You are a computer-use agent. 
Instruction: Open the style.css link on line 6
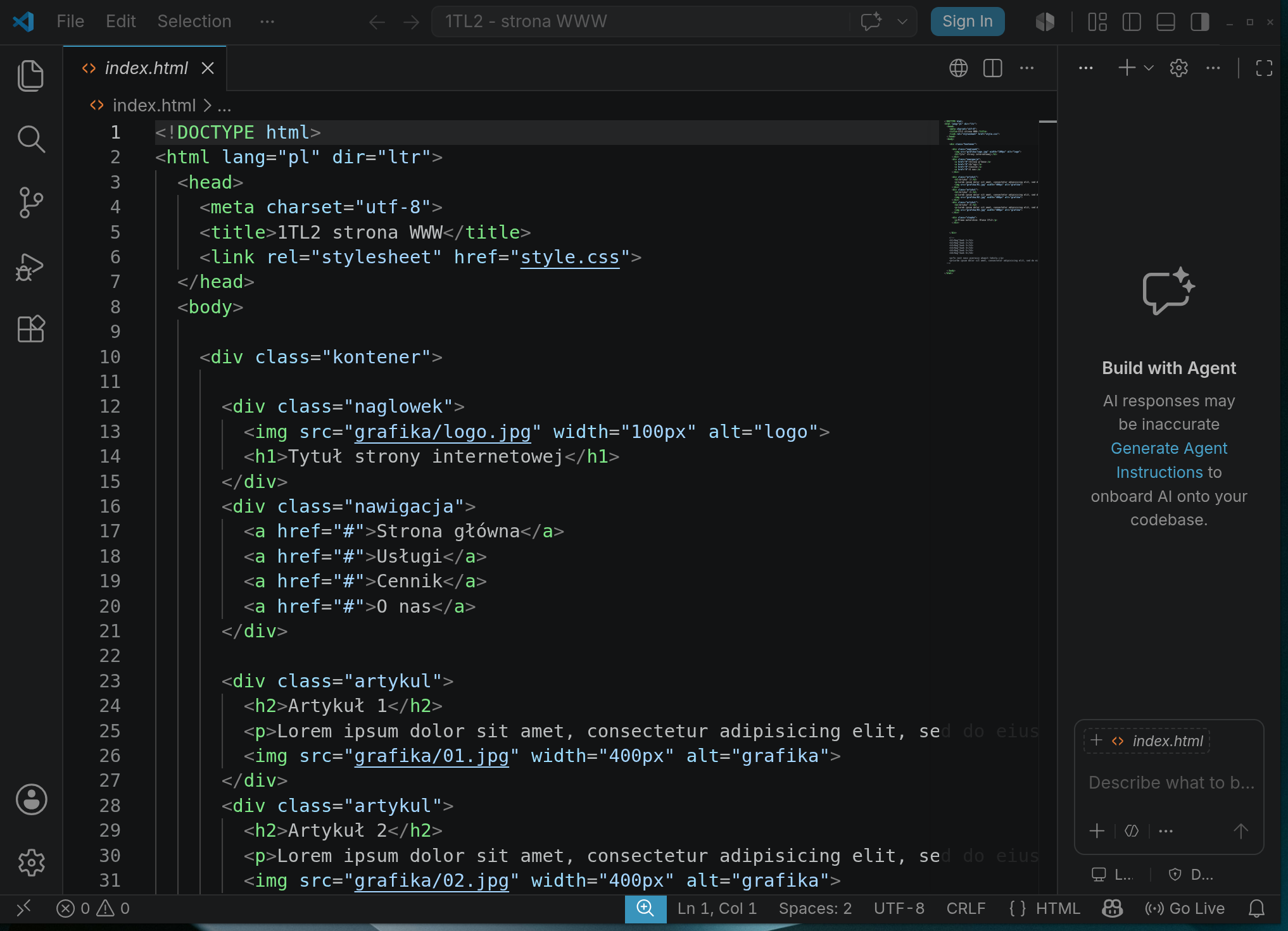[569, 257]
